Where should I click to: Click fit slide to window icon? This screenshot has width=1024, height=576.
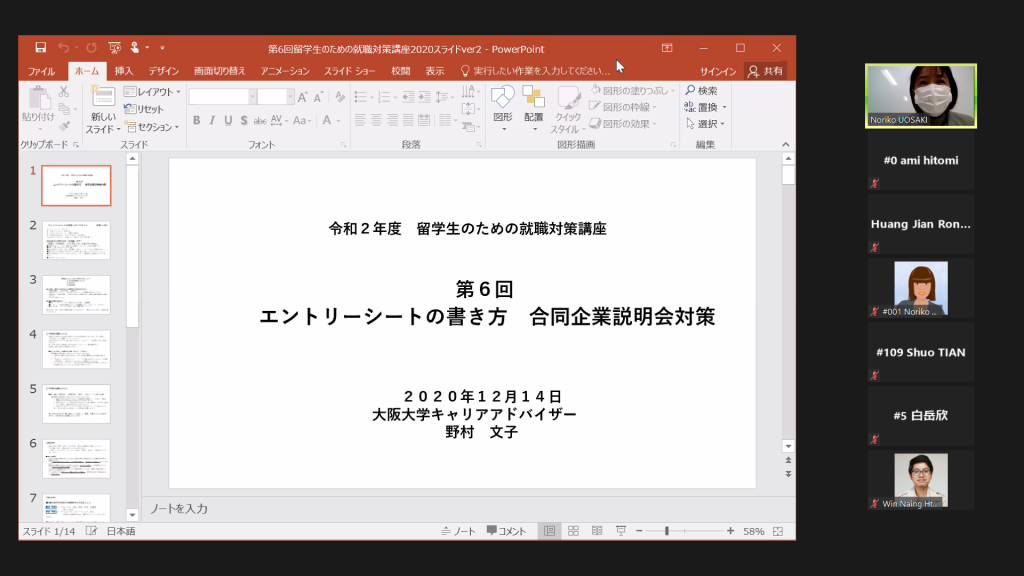click(x=778, y=531)
